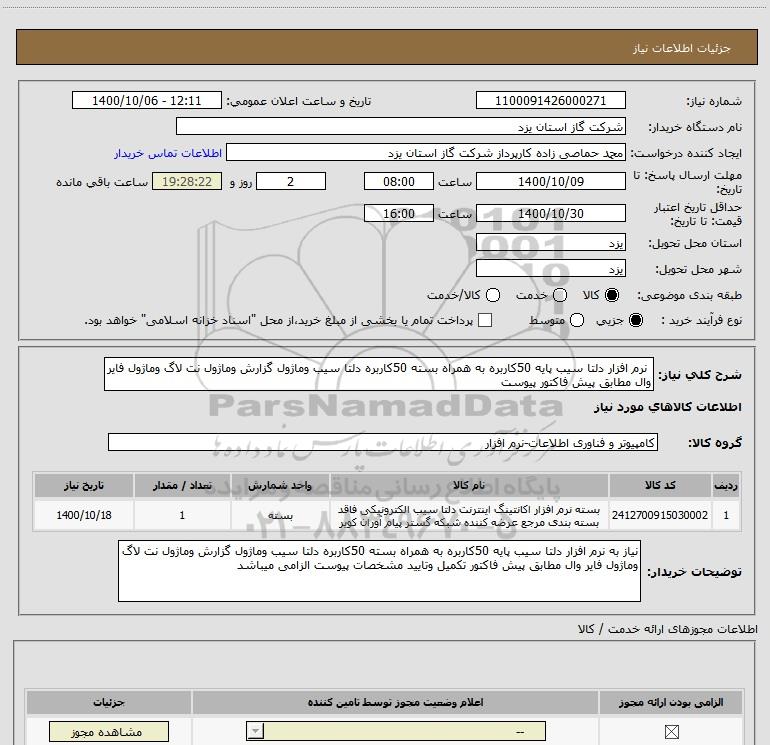Click the price validity time 16:00
This screenshot has height=745, width=770.
tap(399, 214)
